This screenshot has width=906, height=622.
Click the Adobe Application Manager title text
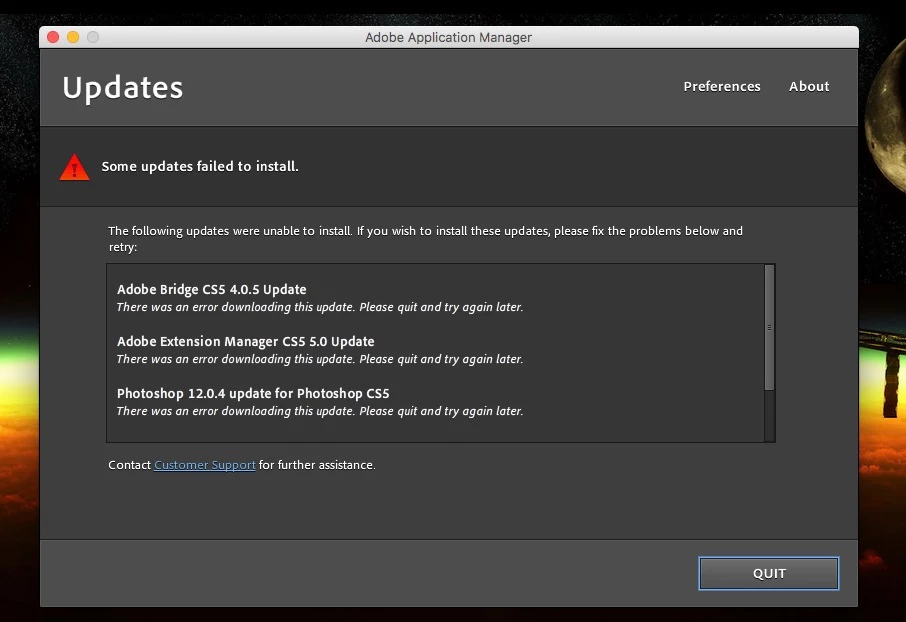click(x=448, y=37)
